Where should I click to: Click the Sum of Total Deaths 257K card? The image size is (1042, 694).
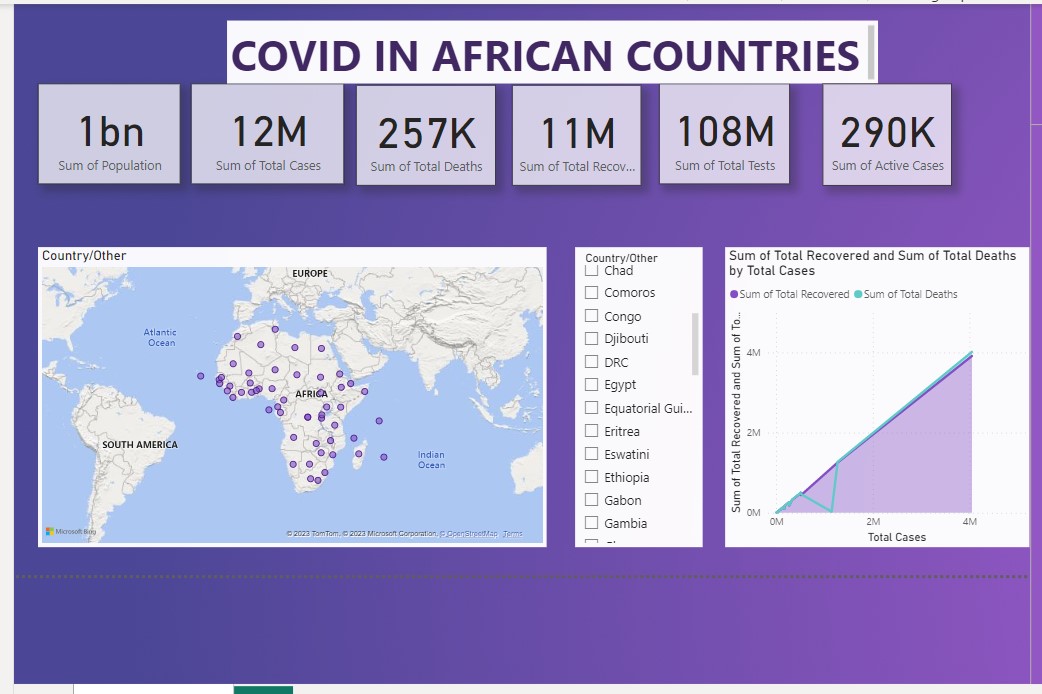[x=425, y=135]
